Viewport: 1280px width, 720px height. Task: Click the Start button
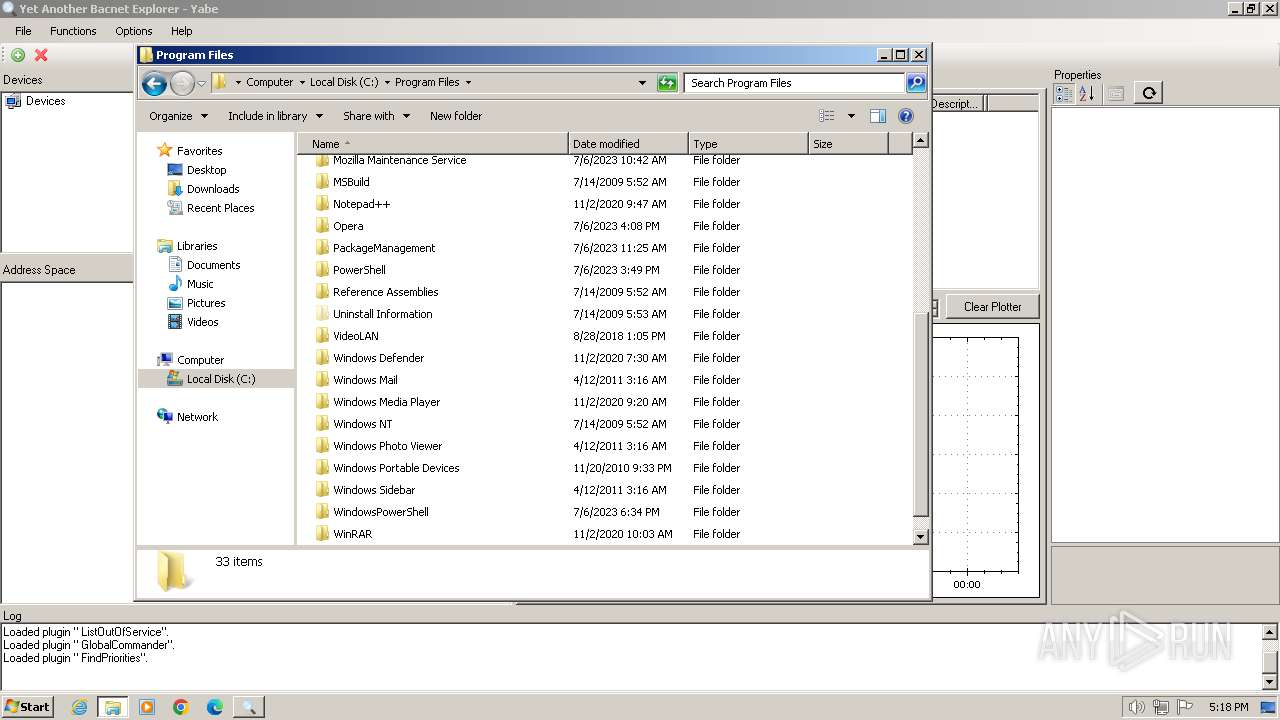click(x=27, y=707)
